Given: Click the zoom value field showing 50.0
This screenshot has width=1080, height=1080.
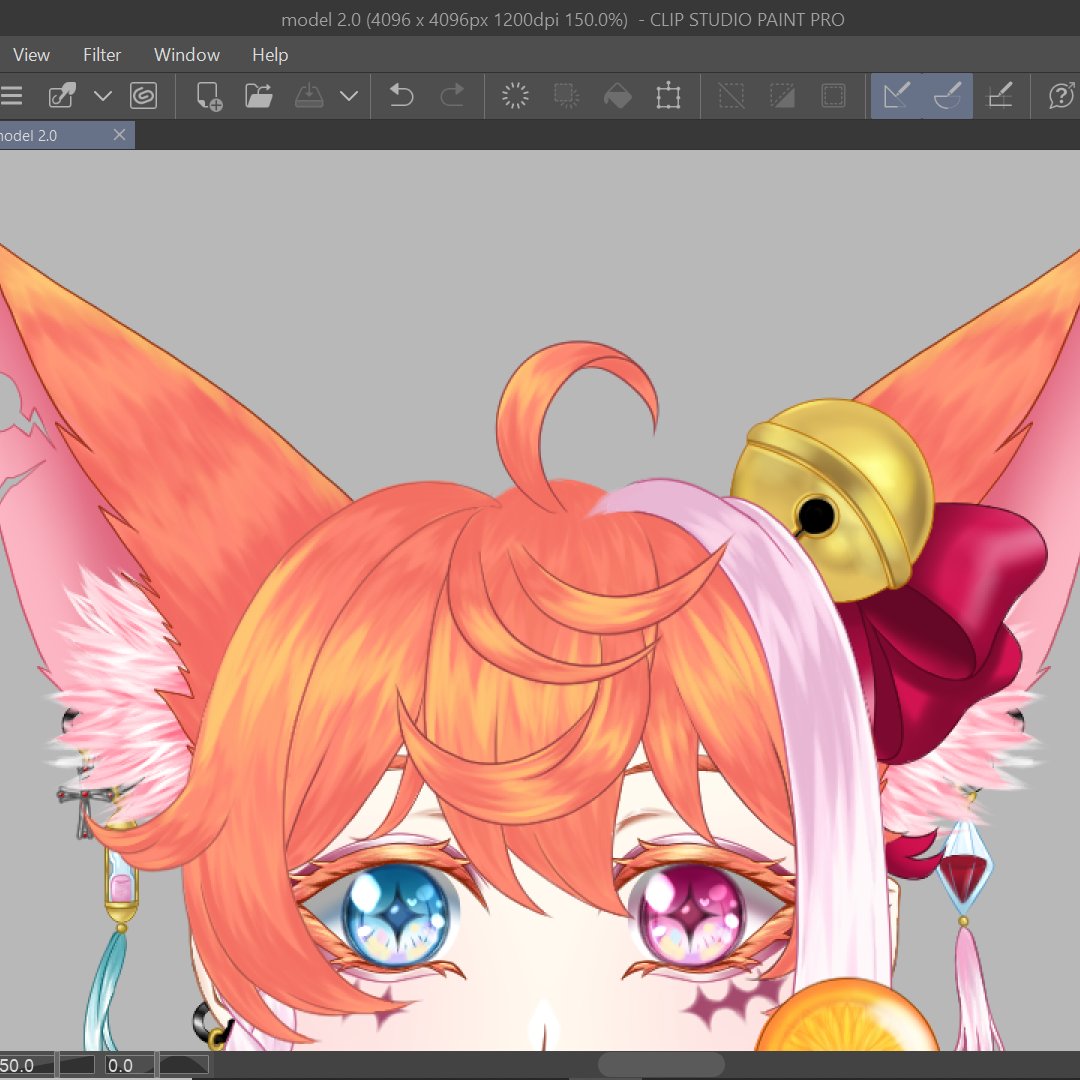Looking at the screenshot, I should point(26,1066).
